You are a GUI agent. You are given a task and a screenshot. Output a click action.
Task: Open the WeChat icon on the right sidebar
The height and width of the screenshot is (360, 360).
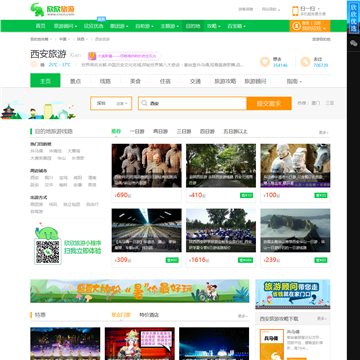pyautogui.click(x=353, y=43)
